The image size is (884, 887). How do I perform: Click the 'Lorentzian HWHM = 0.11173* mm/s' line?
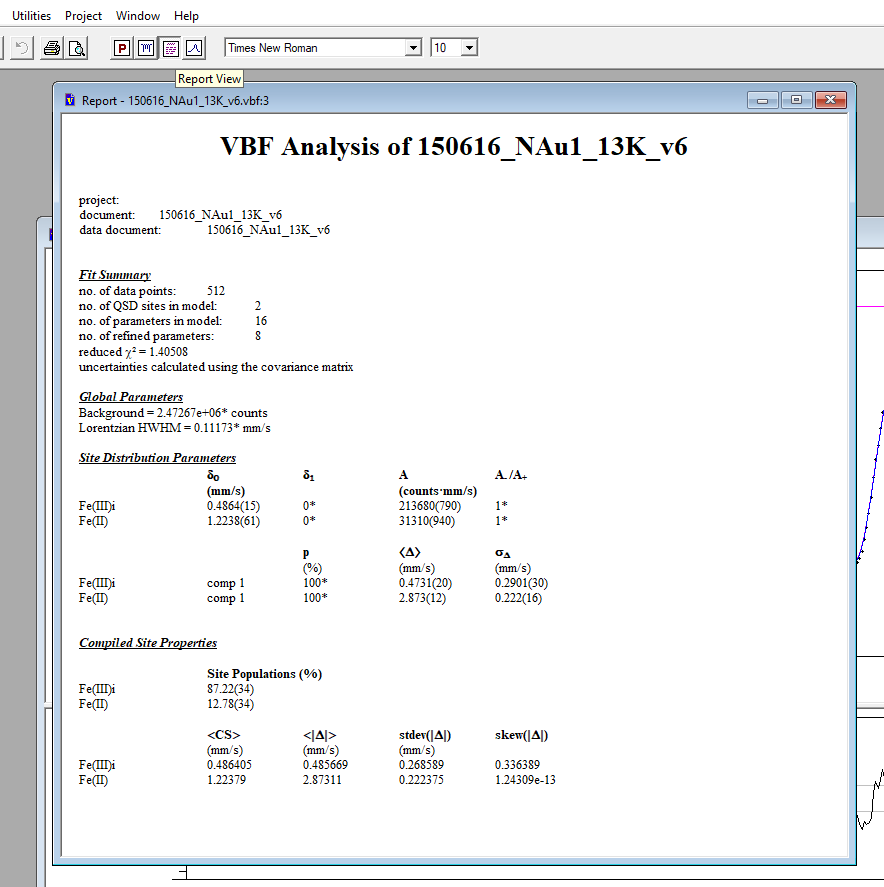point(174,428)
